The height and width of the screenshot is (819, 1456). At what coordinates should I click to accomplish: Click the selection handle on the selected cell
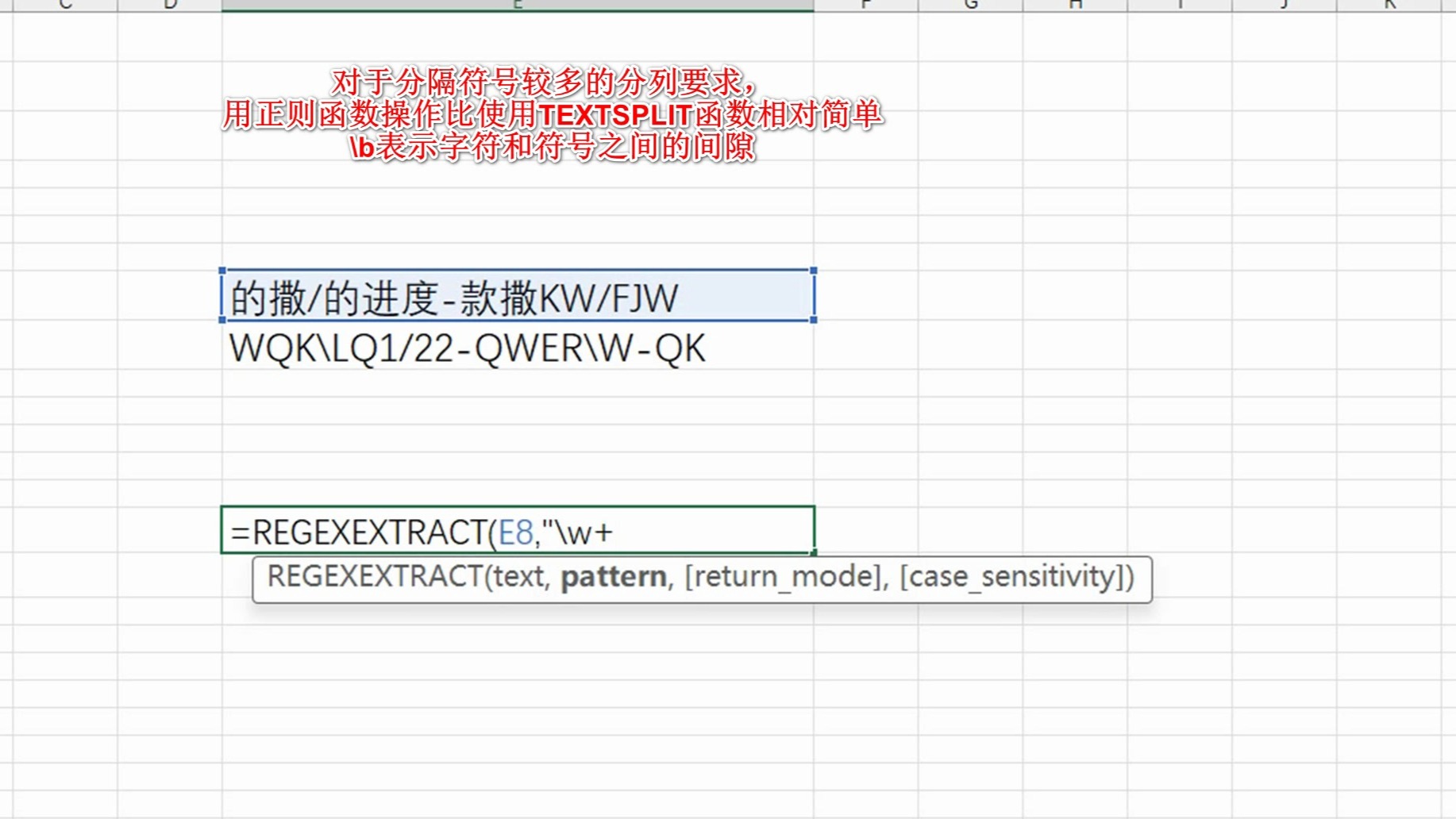point(813,321)
